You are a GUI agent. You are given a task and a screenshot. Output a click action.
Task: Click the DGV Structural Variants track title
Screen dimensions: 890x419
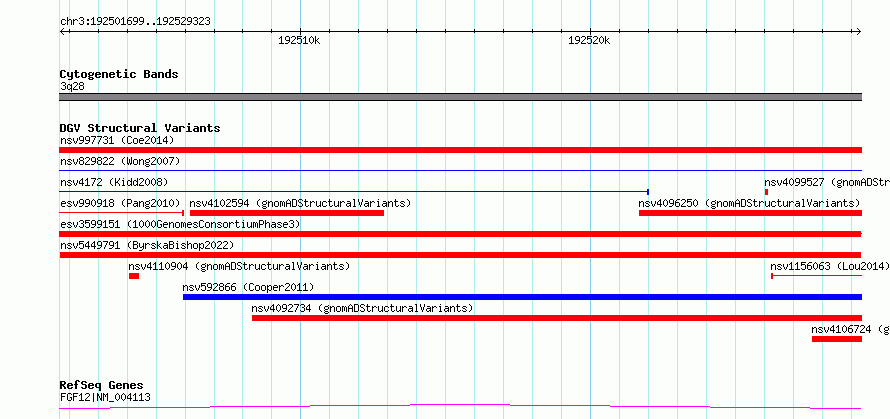click(x=140, y=128)
